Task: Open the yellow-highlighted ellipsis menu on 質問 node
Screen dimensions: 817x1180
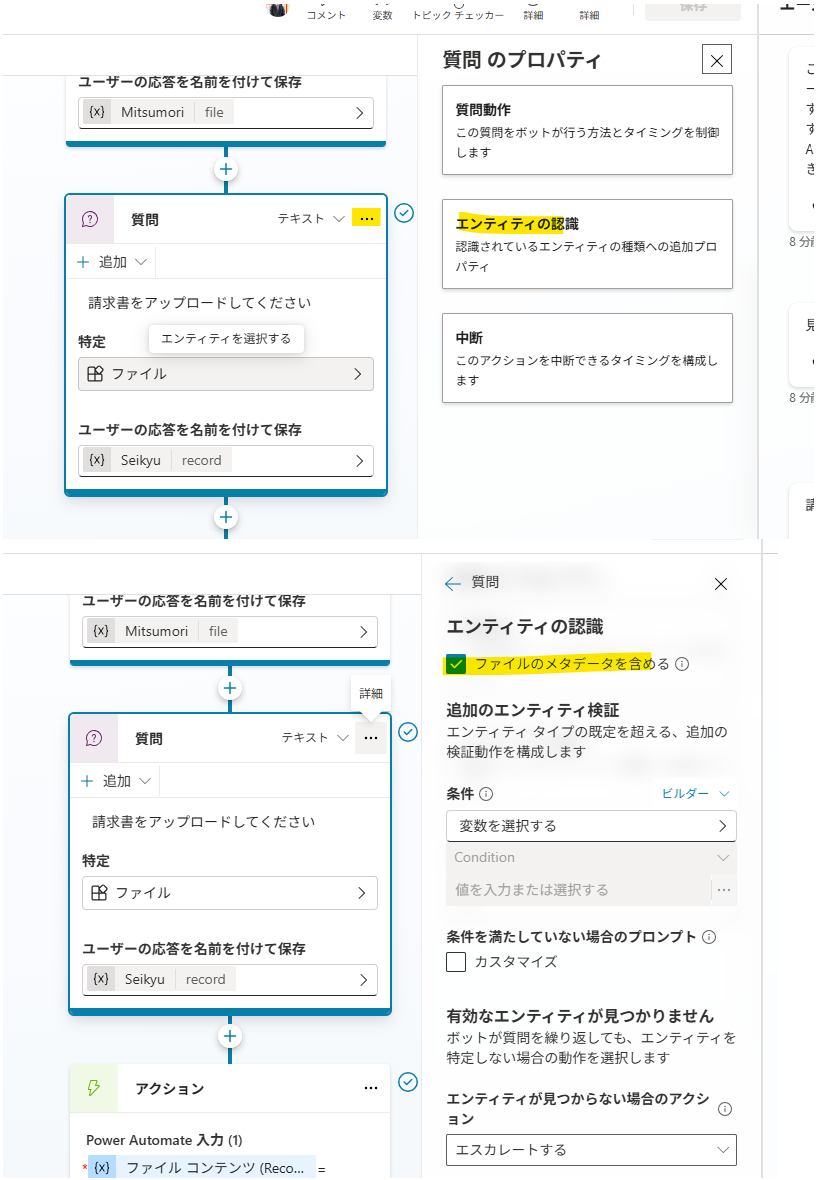Action: click(x=366, y=218)
